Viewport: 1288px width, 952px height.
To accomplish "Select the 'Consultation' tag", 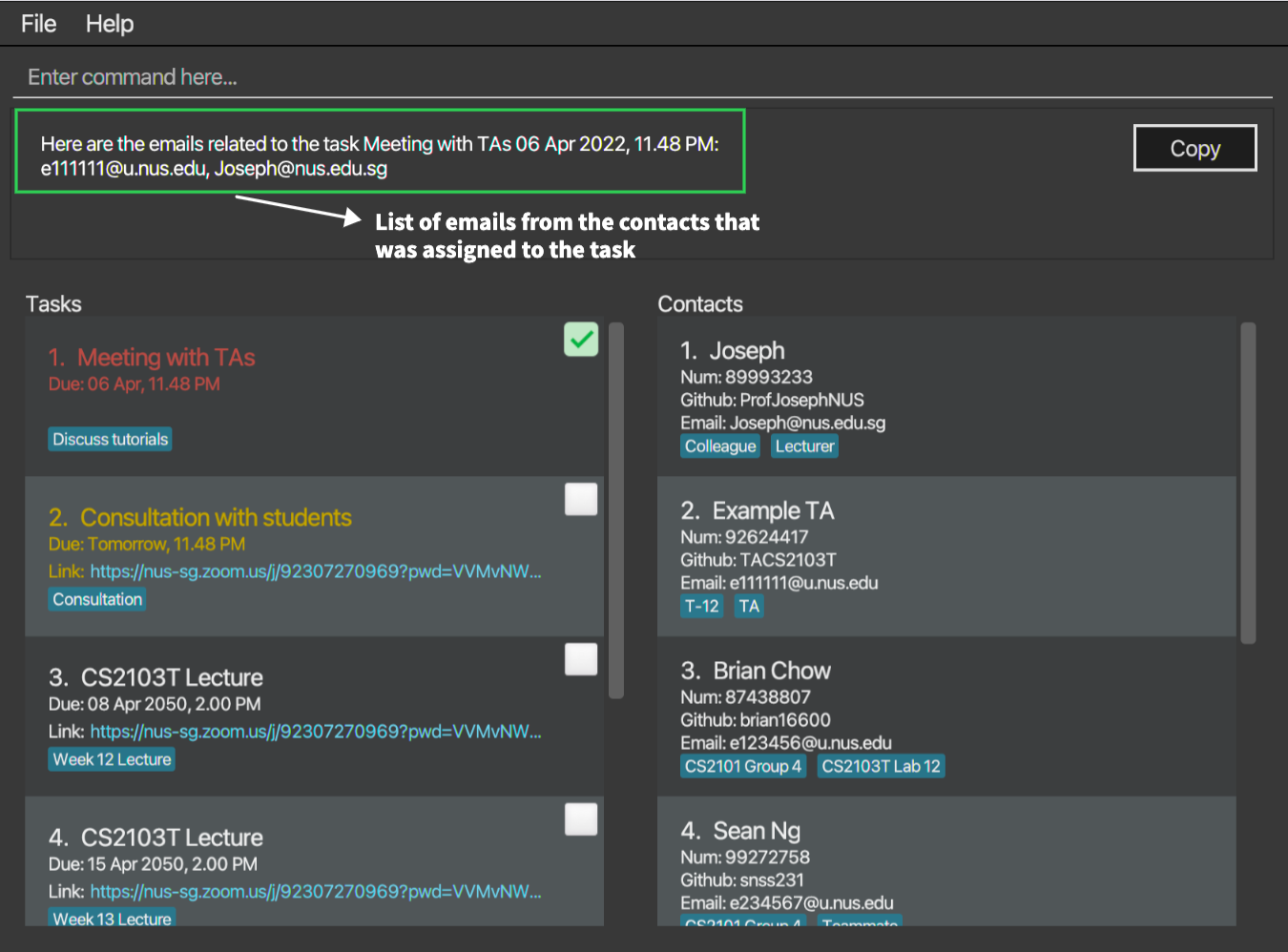I will point(97,599).
